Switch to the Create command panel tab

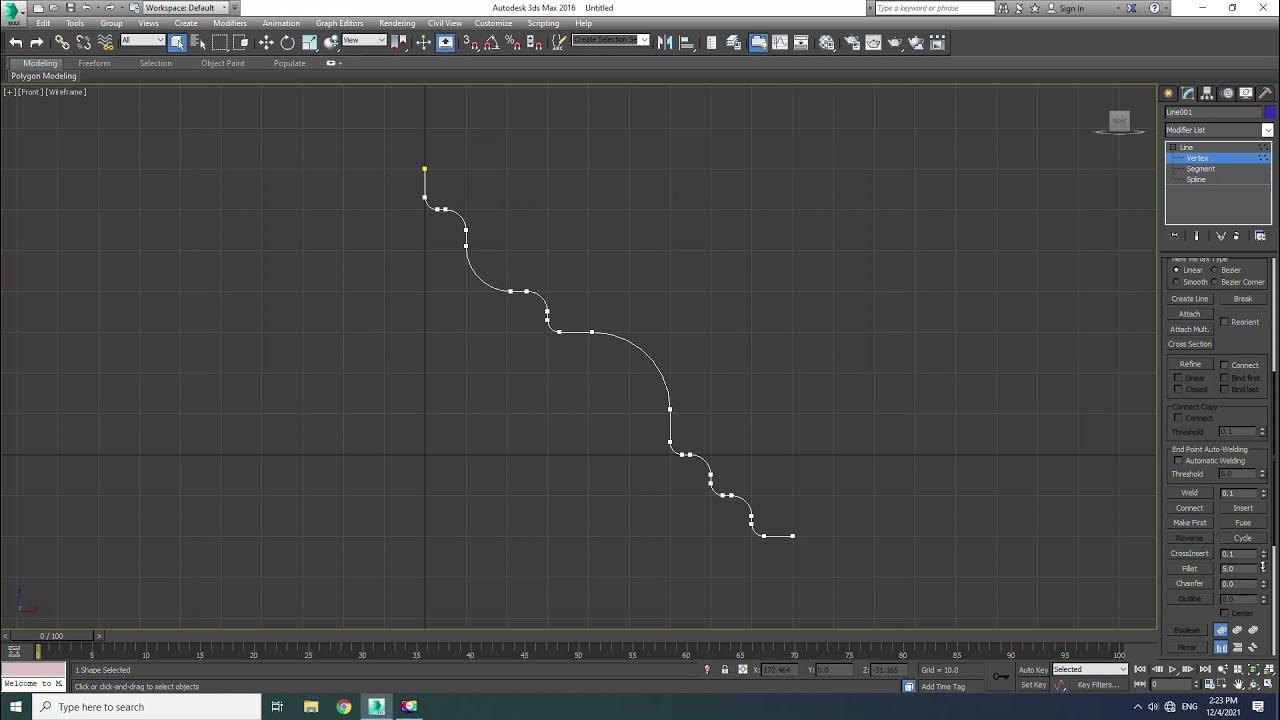(x=1168, y=93)
